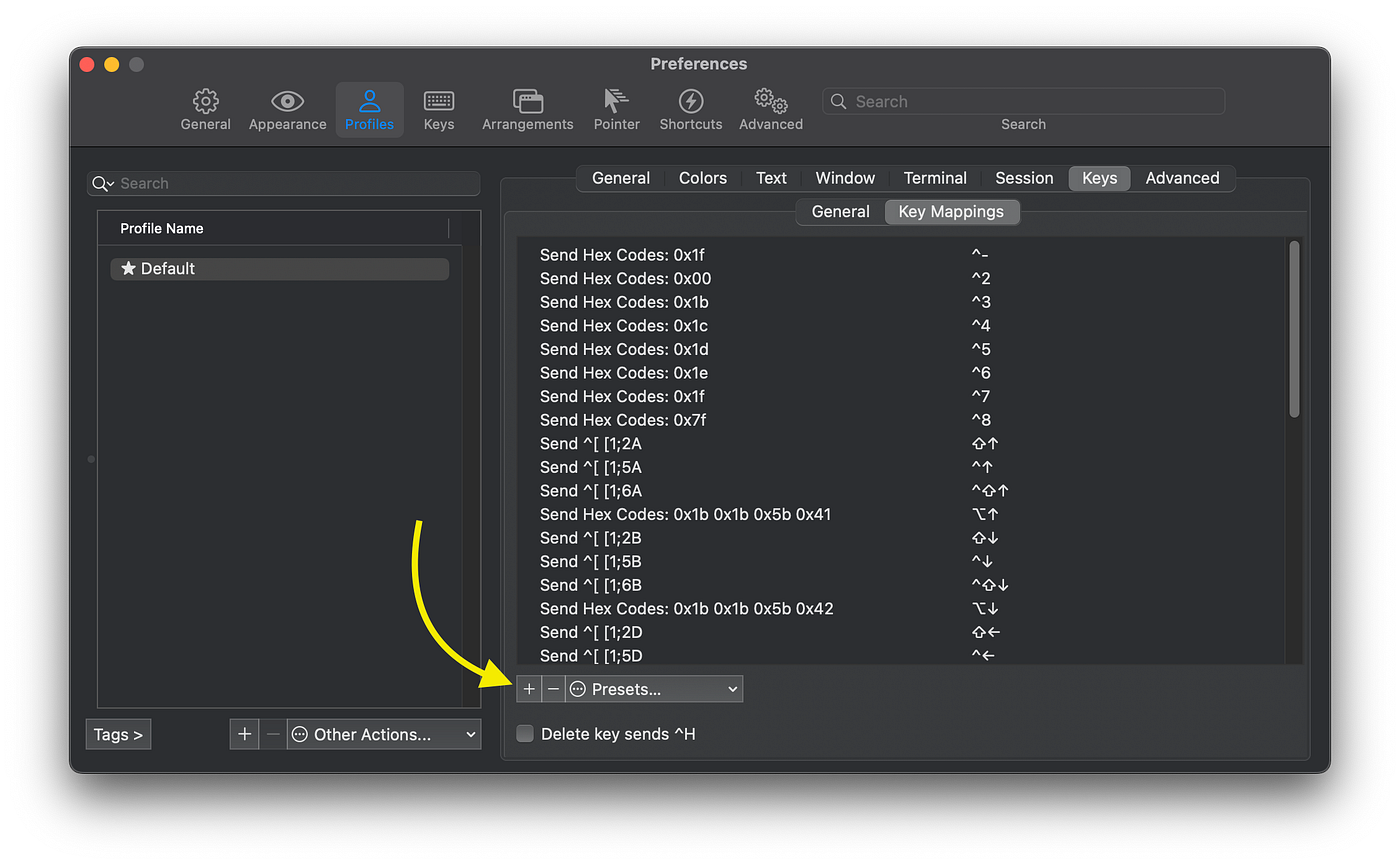
Task: Switch to the profile General tab
Action: click(x=621, y=178)
